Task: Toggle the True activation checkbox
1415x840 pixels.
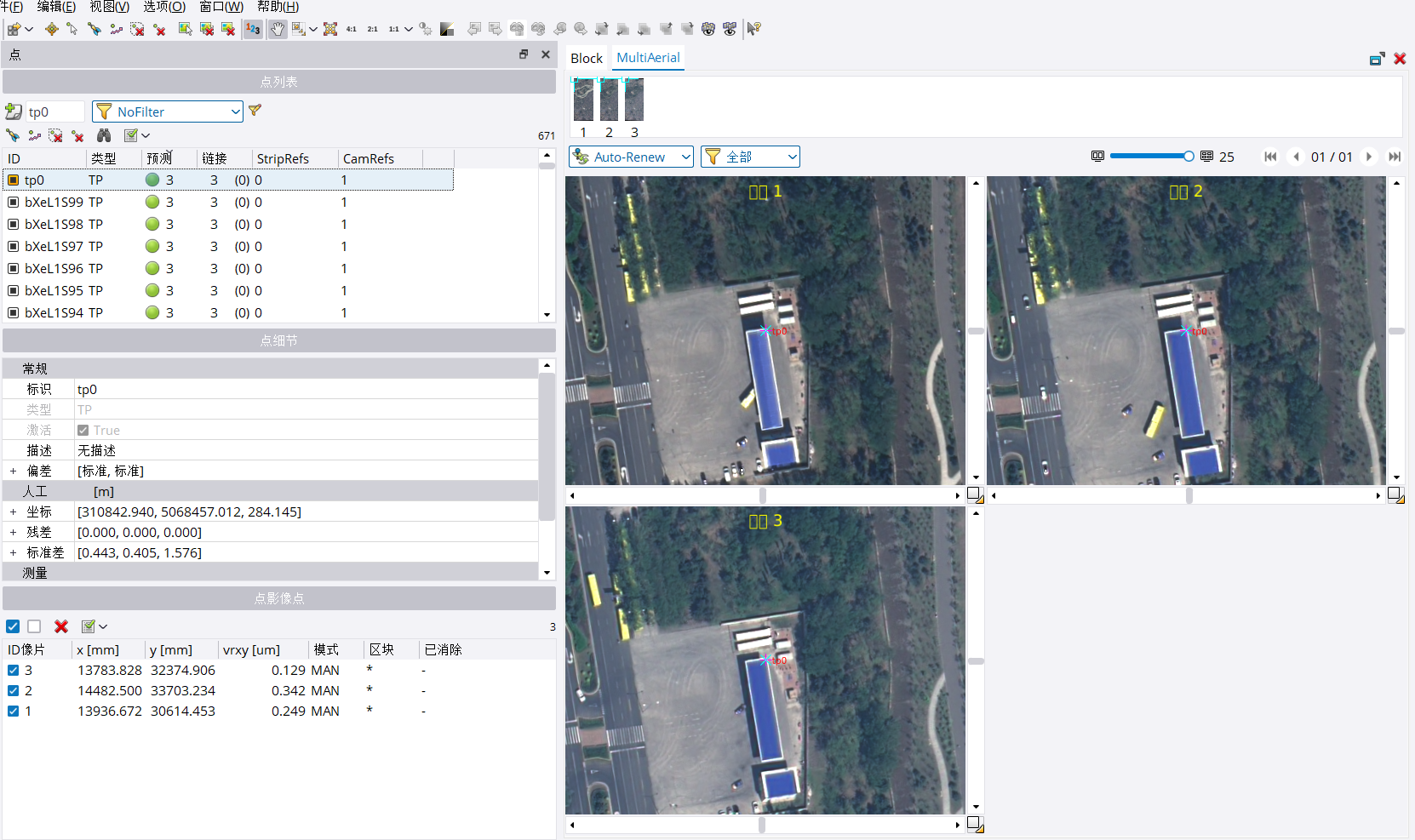Action: pos(83,431)
